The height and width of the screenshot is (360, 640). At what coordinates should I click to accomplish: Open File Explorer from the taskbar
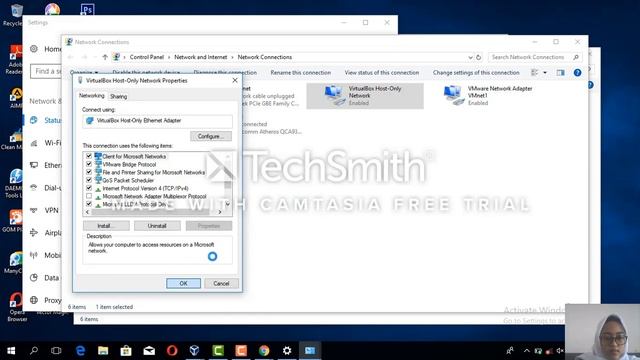coord(103,350)
